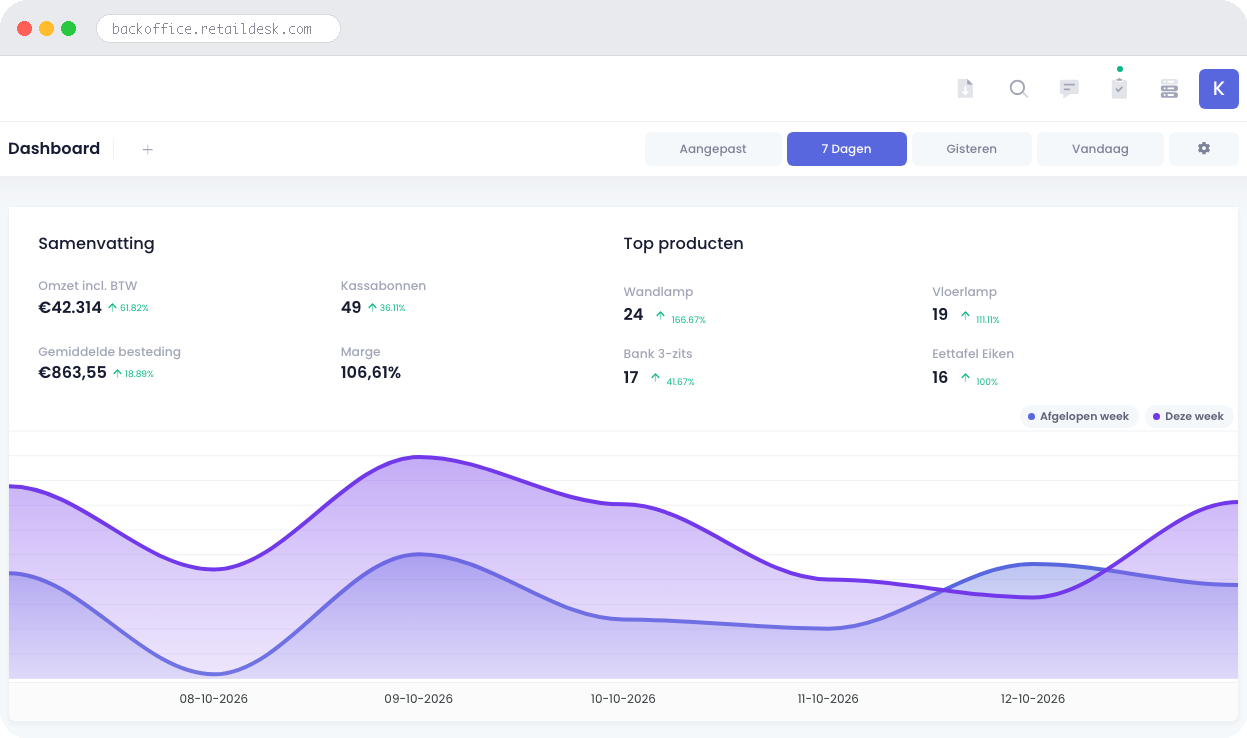Click the Eettafel Eiken product label
This screenshot has width=1247, height=738.
(973, 354)
